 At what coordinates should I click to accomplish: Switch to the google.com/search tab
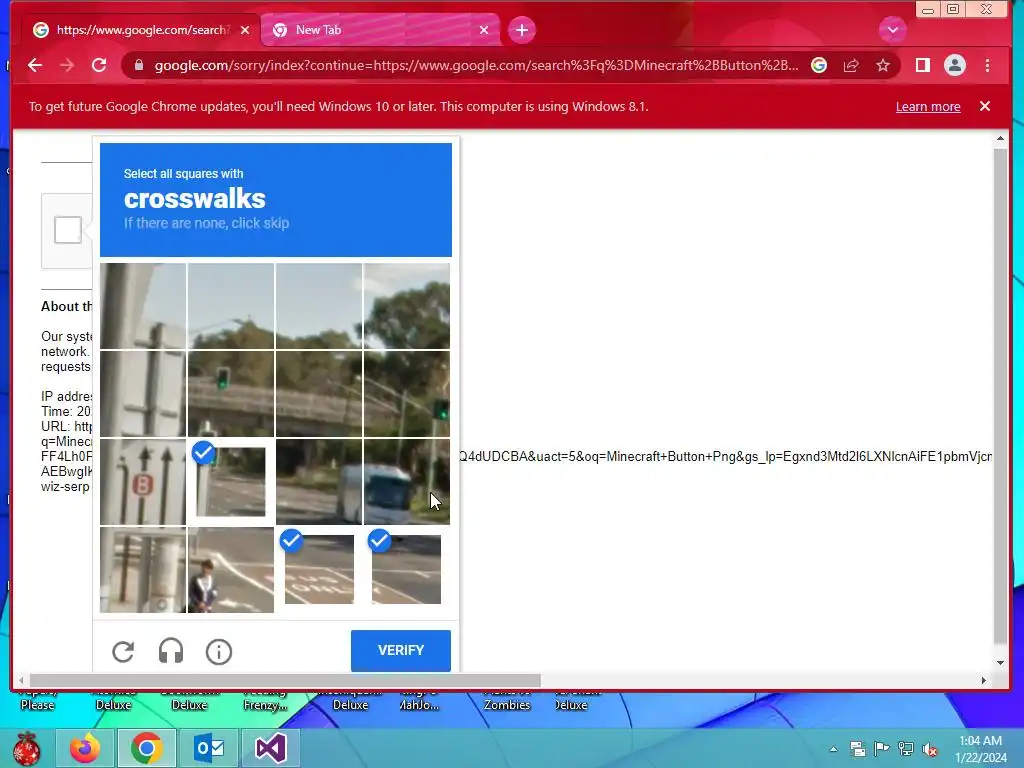pyautogui.click(x=142, y=30)
